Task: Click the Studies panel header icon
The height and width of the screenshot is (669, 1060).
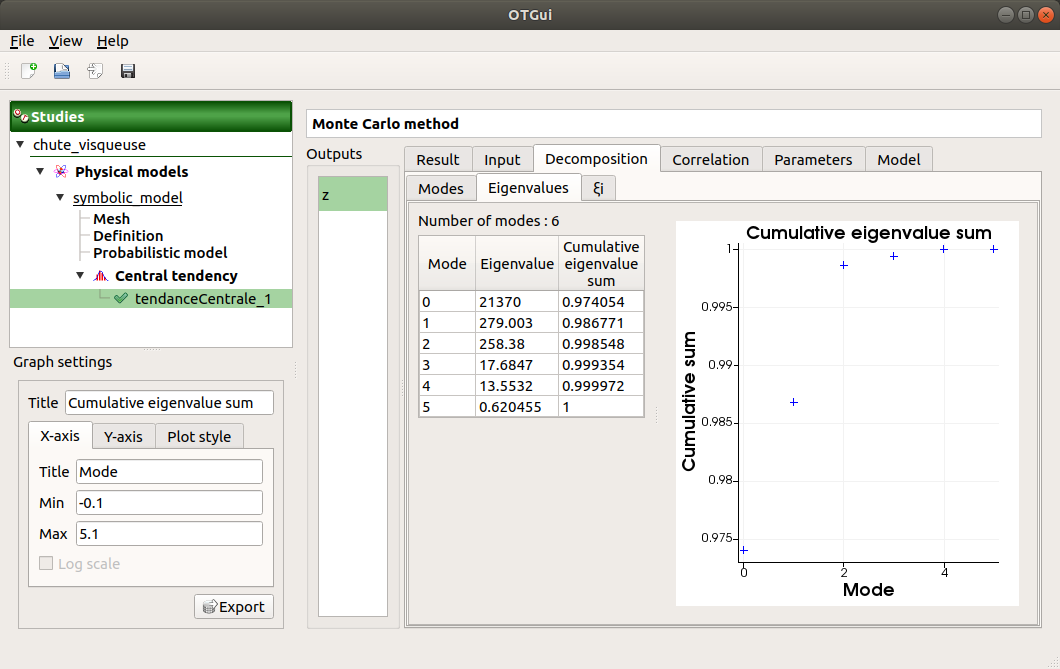Action: pyautogui.click(x=20, y=116)
